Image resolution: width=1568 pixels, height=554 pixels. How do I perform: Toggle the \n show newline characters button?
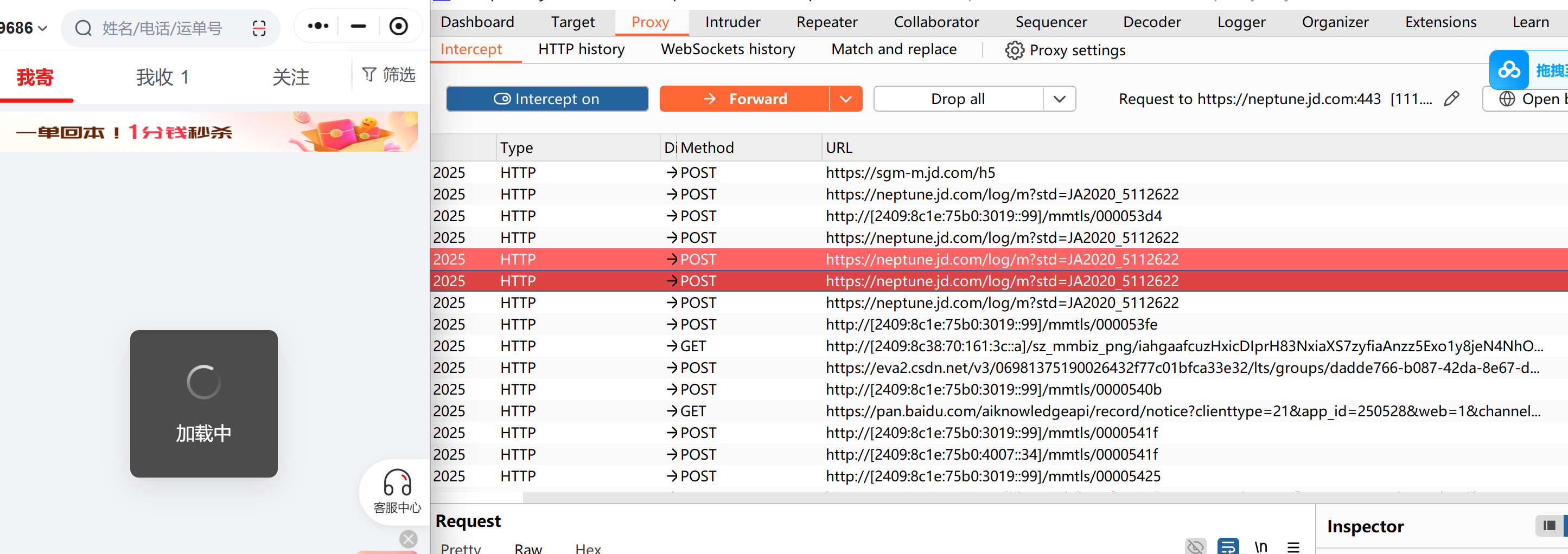1260,546
